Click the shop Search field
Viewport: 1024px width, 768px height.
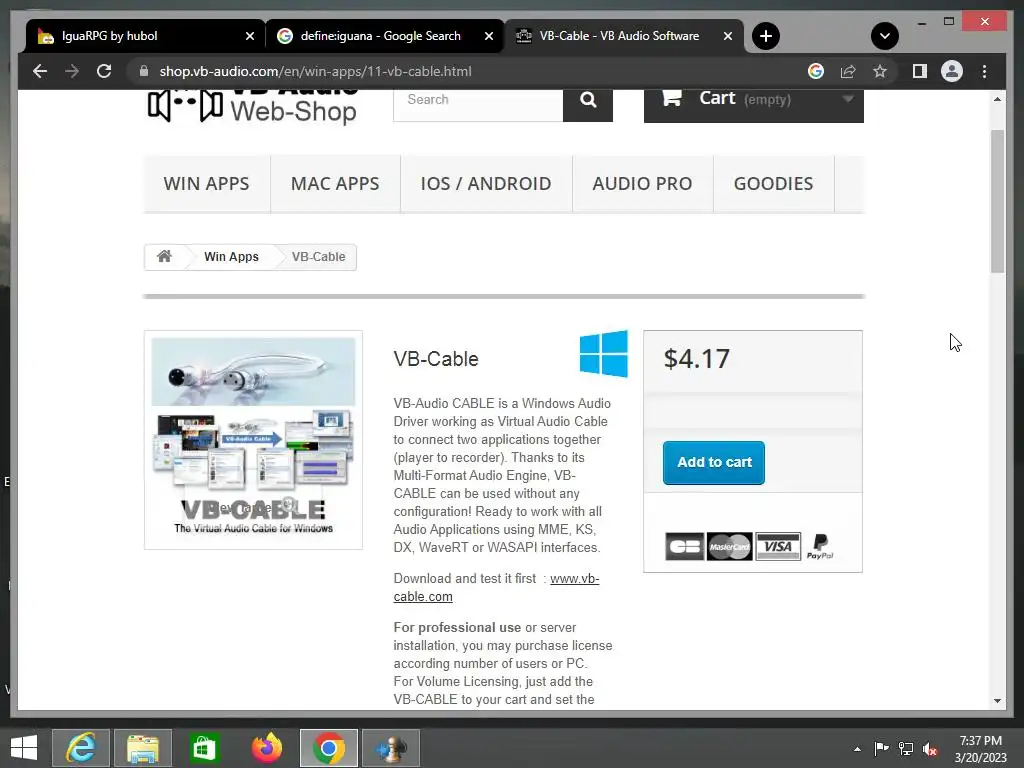pos(477,104)
